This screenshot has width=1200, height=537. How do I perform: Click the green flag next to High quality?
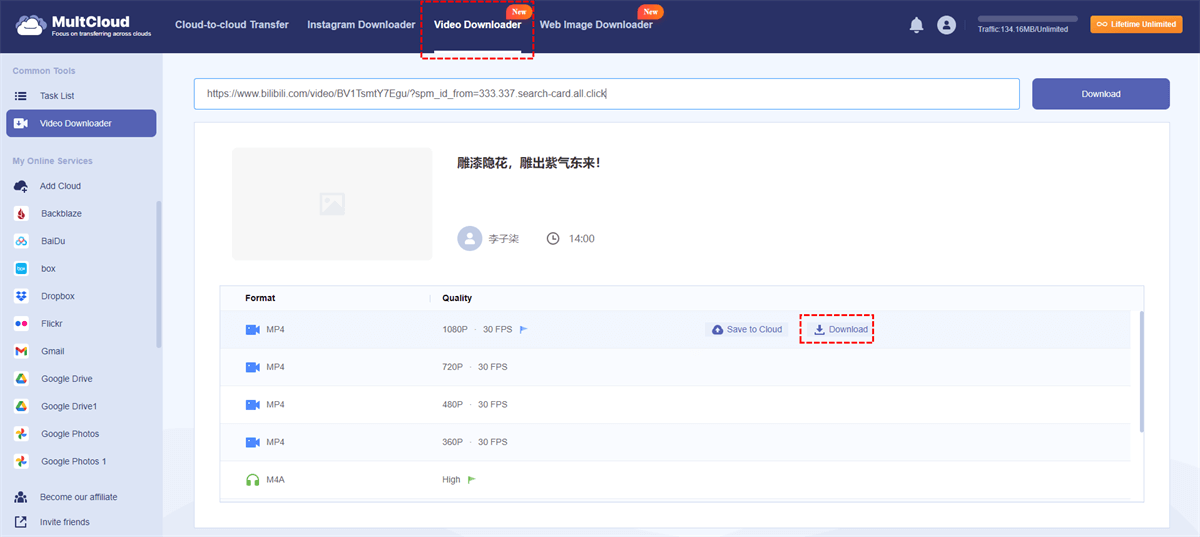pyautogui.click(x=472, y=480)
